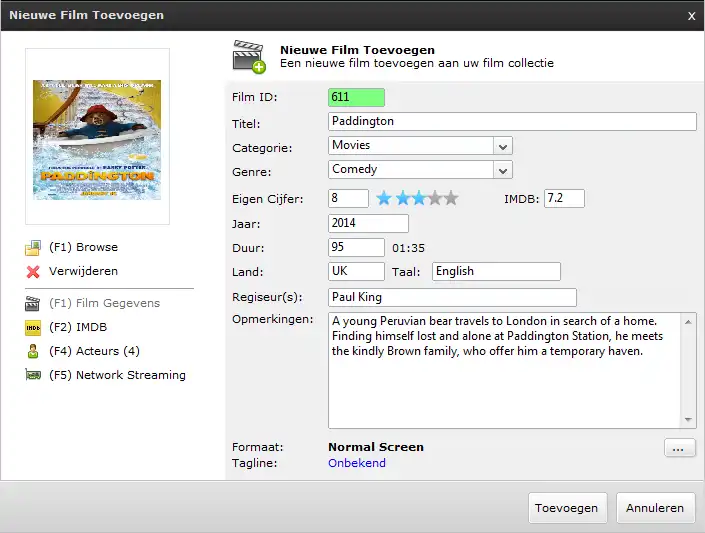Click the red X Verwijderen icon
This screenshot has width=705, height=533.
[33, 272]
